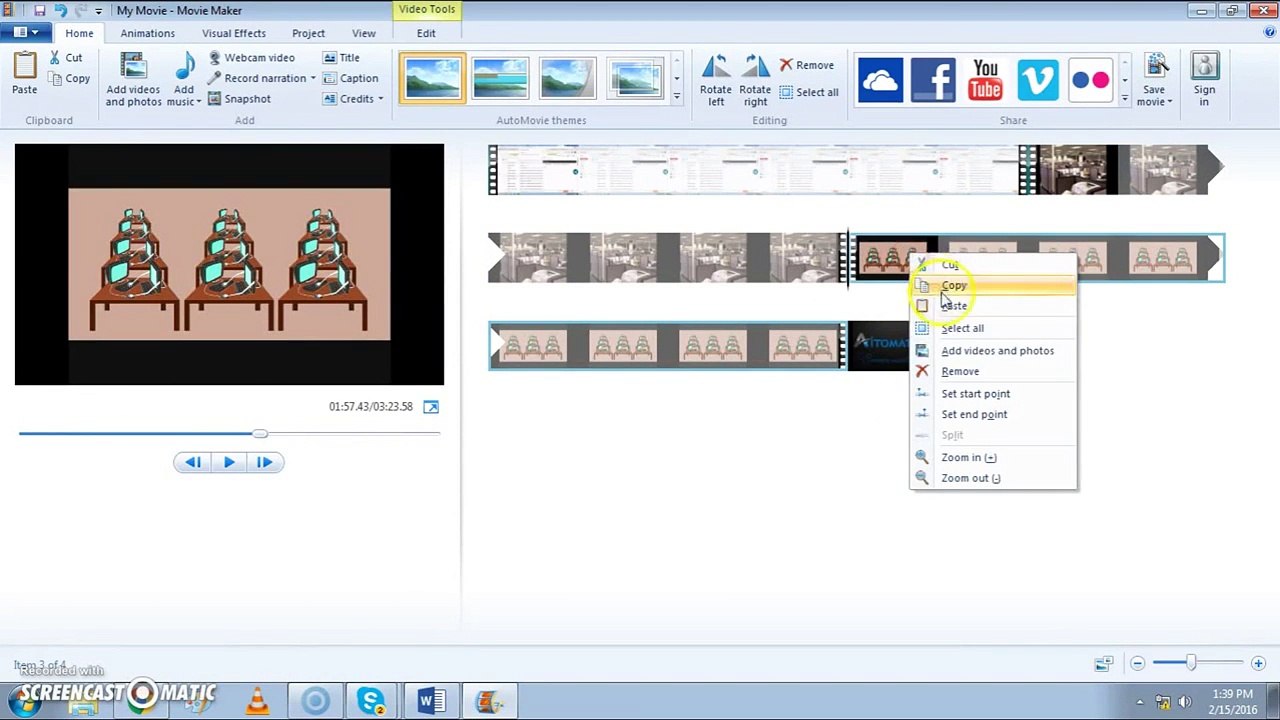
Task: Open the Help question mark icon
Action: coord(1270,32)
